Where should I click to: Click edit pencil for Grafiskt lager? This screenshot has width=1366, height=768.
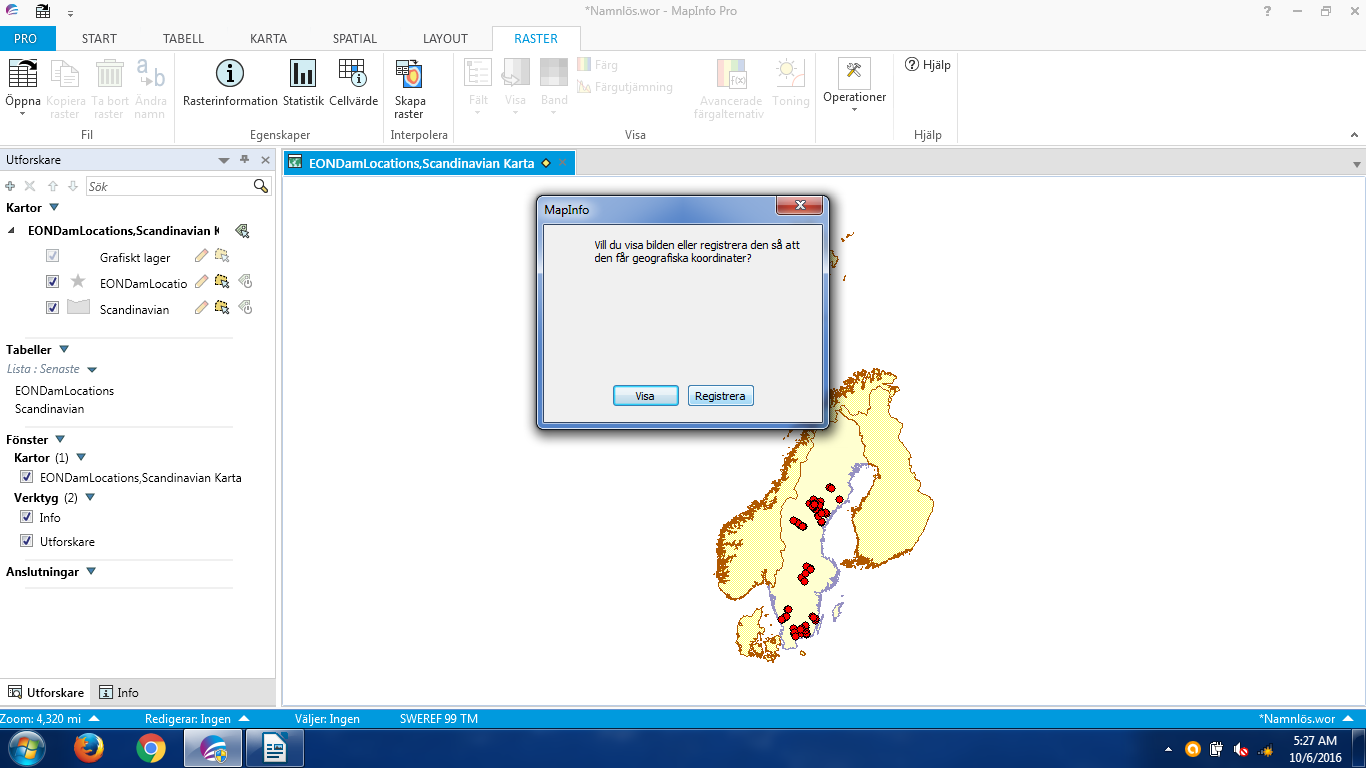[x=202, y=256]
